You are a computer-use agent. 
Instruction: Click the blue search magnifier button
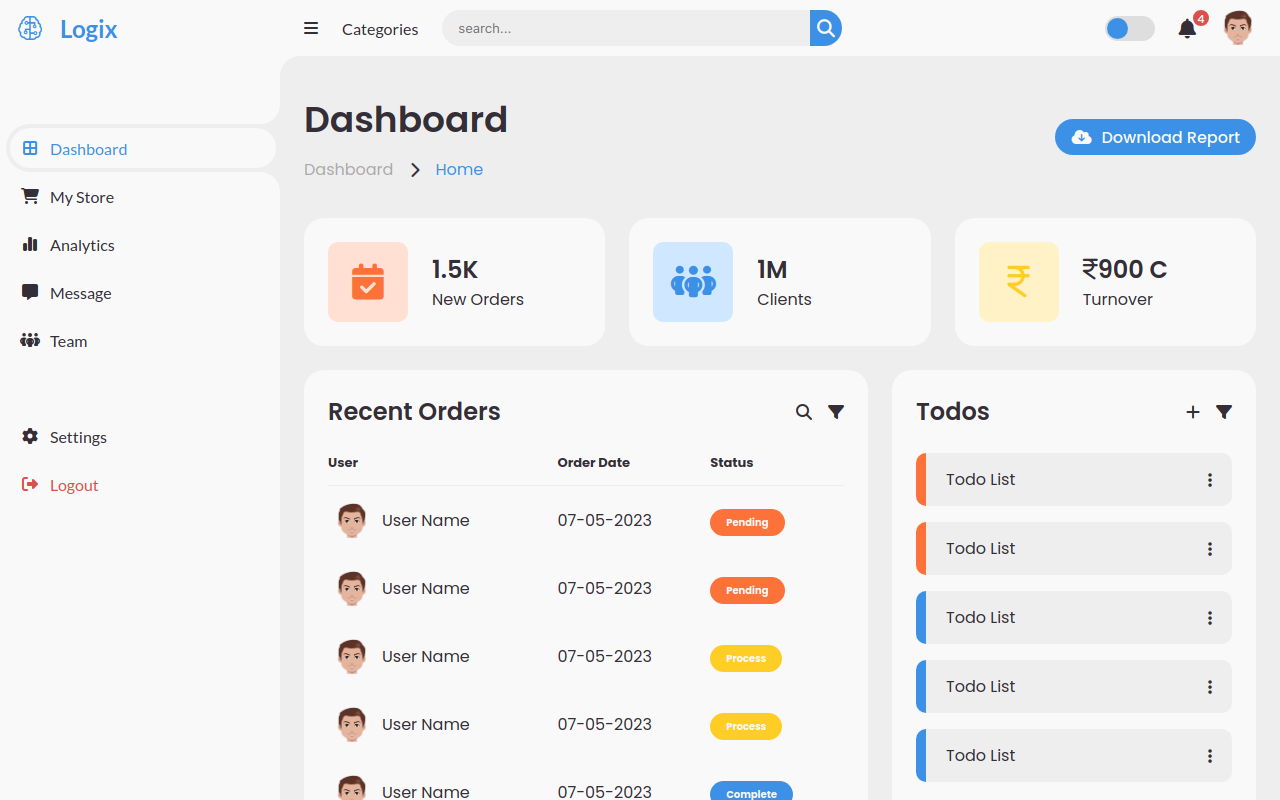point(825,28)
